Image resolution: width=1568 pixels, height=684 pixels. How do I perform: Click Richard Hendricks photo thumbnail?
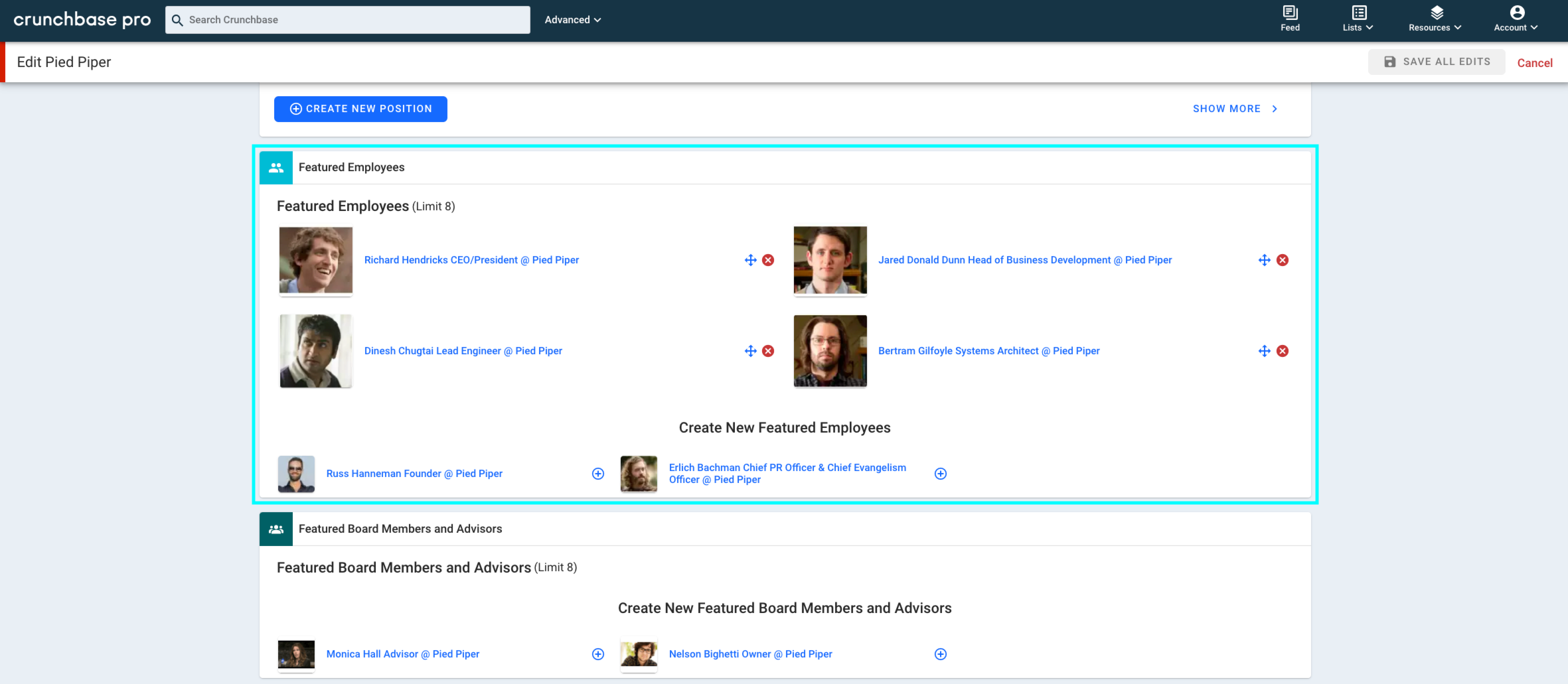pos(316,260)
